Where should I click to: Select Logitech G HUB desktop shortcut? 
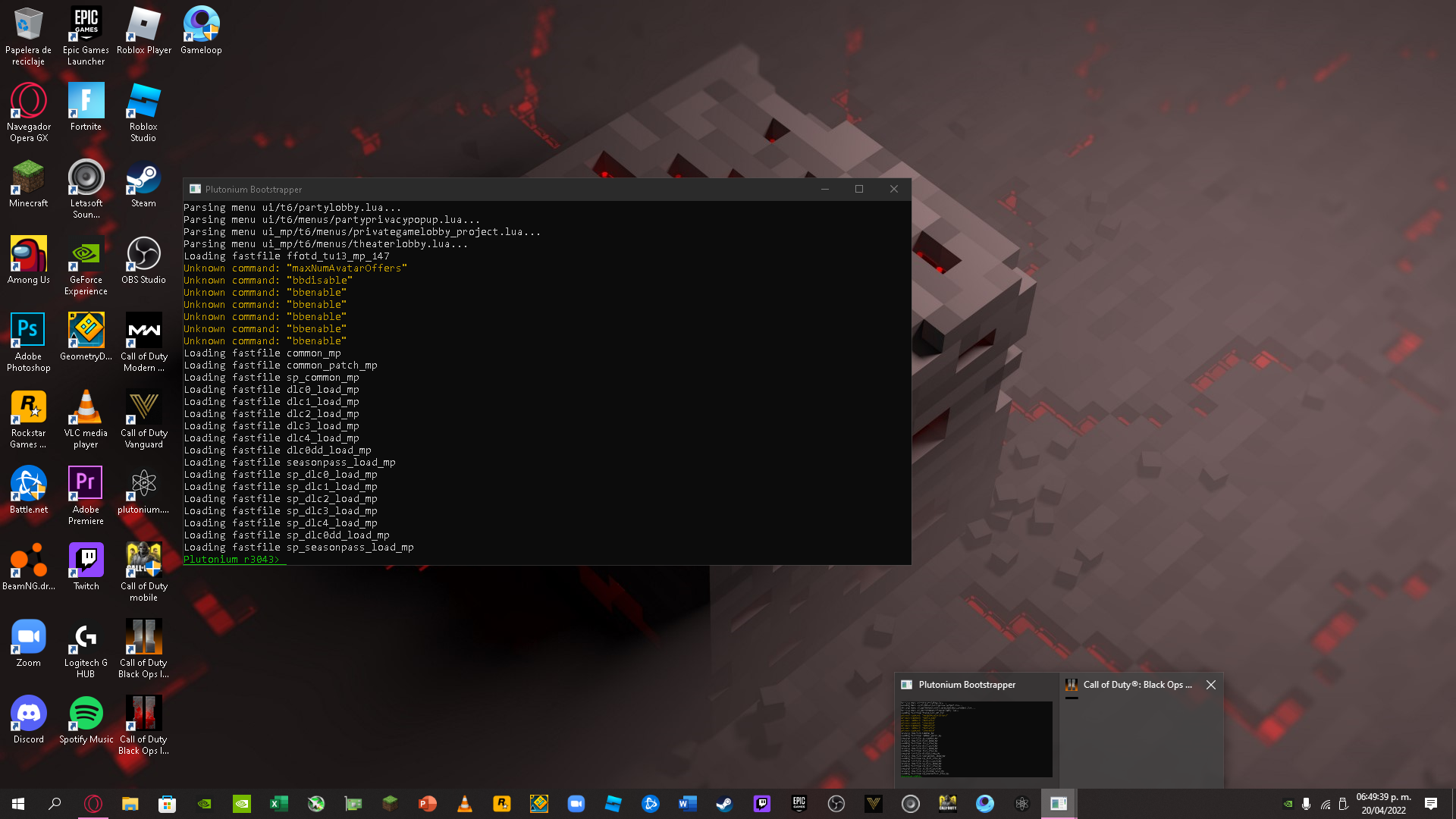(x=86, y=648)
